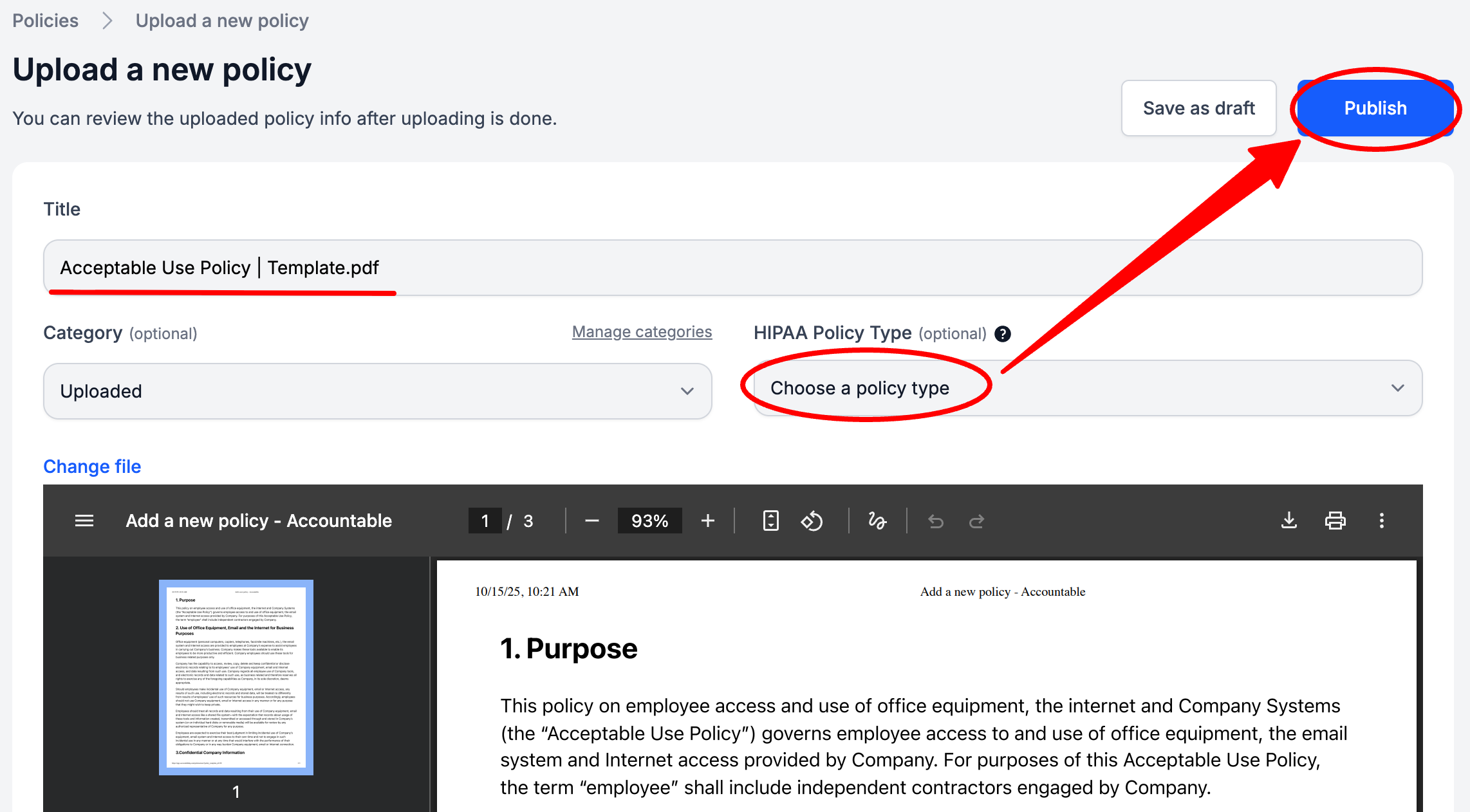Print the PDF document

pyautogui.click(x=1335, y=521)
